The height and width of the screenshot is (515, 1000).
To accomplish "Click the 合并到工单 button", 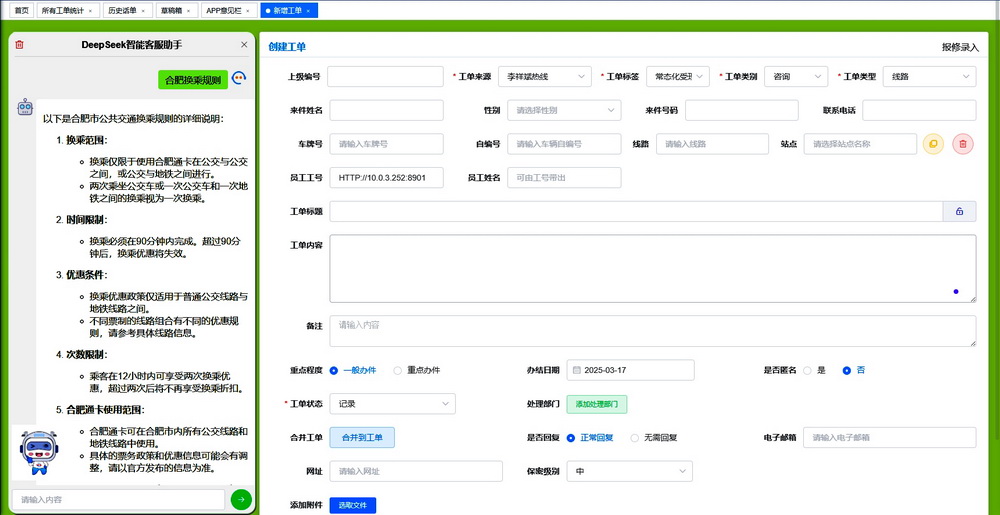I will 362,438.
